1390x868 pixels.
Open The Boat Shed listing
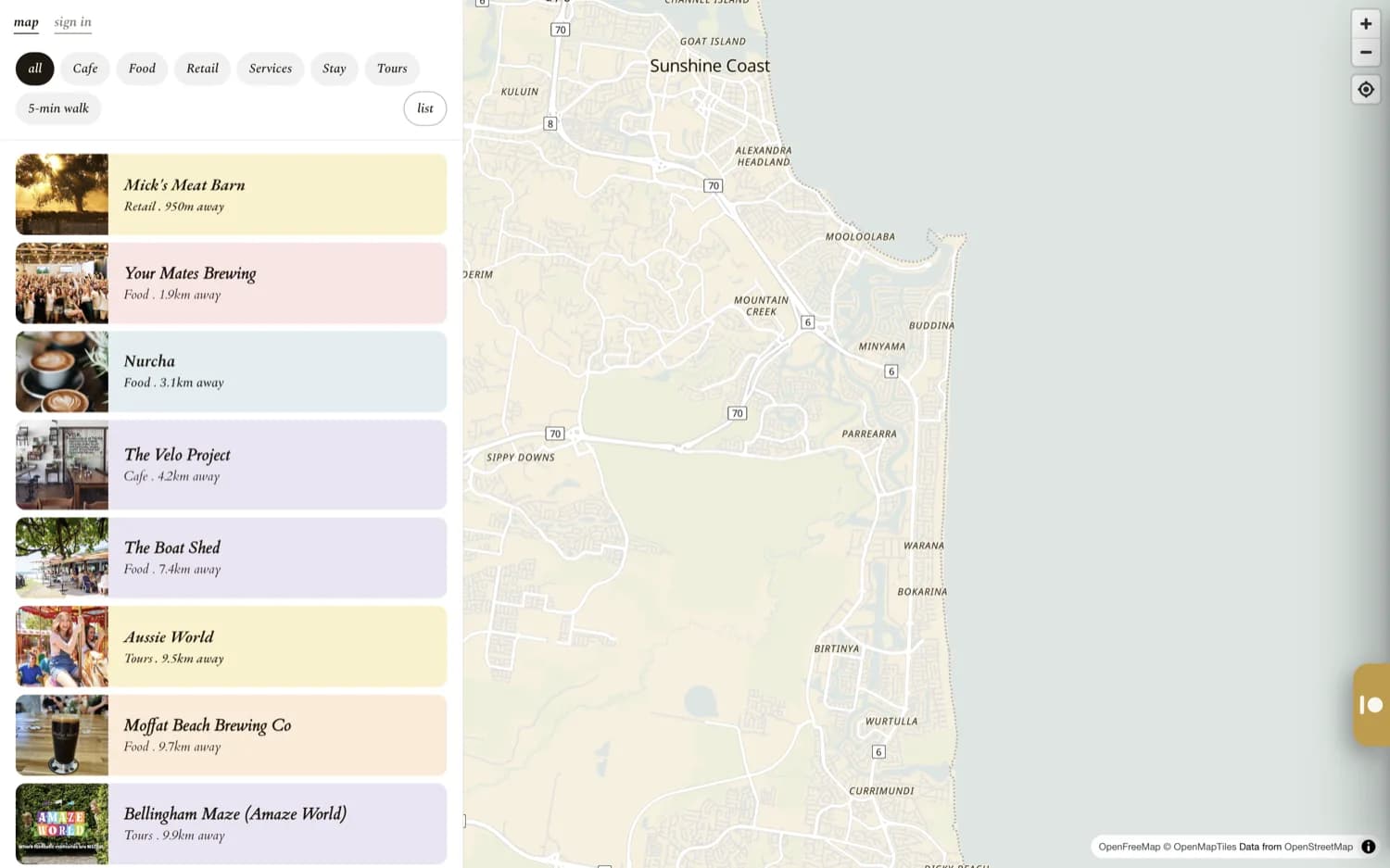click(231, 558)
